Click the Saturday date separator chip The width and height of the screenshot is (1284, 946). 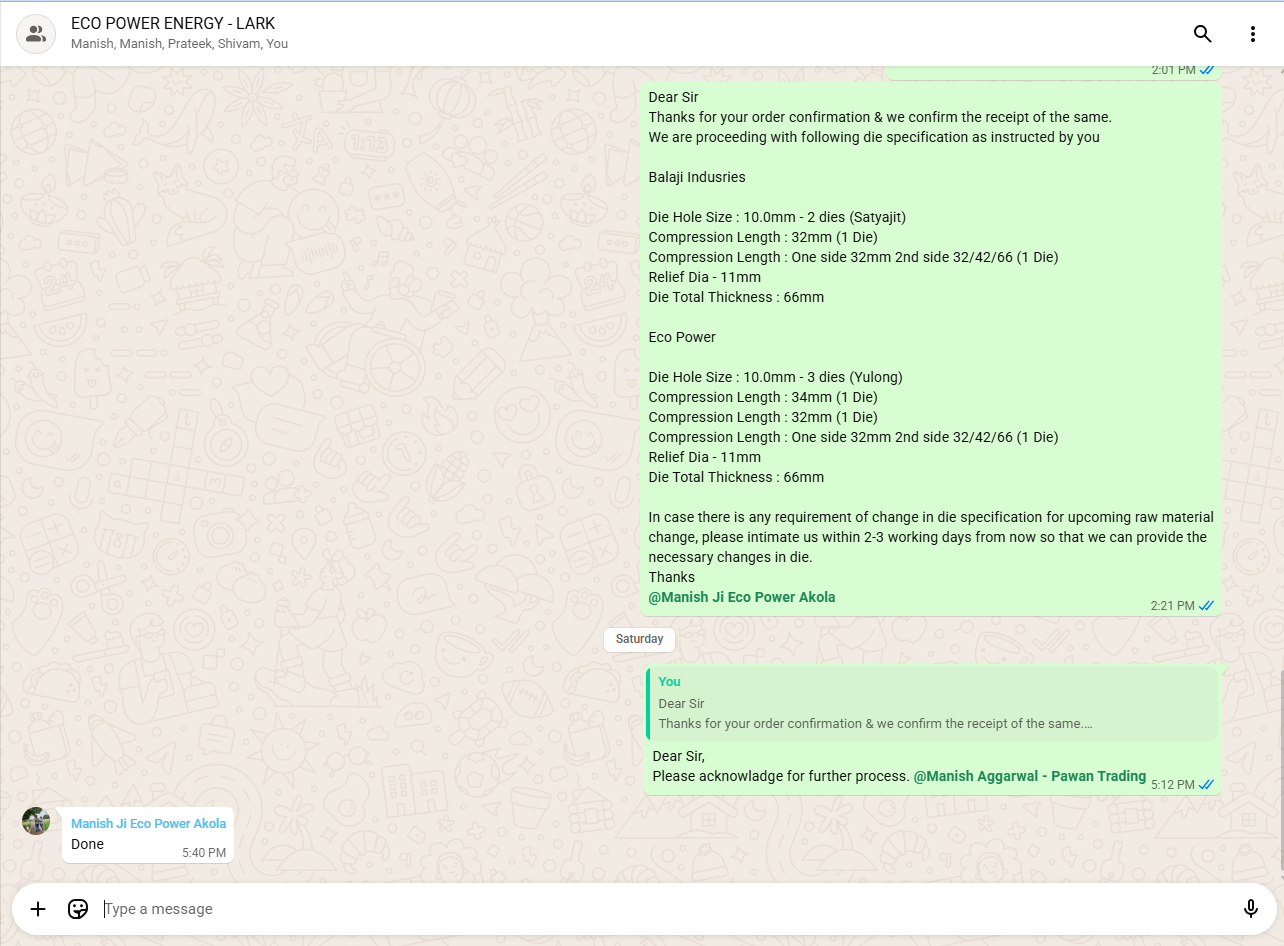pyautogui.click(x=639, y=639)
